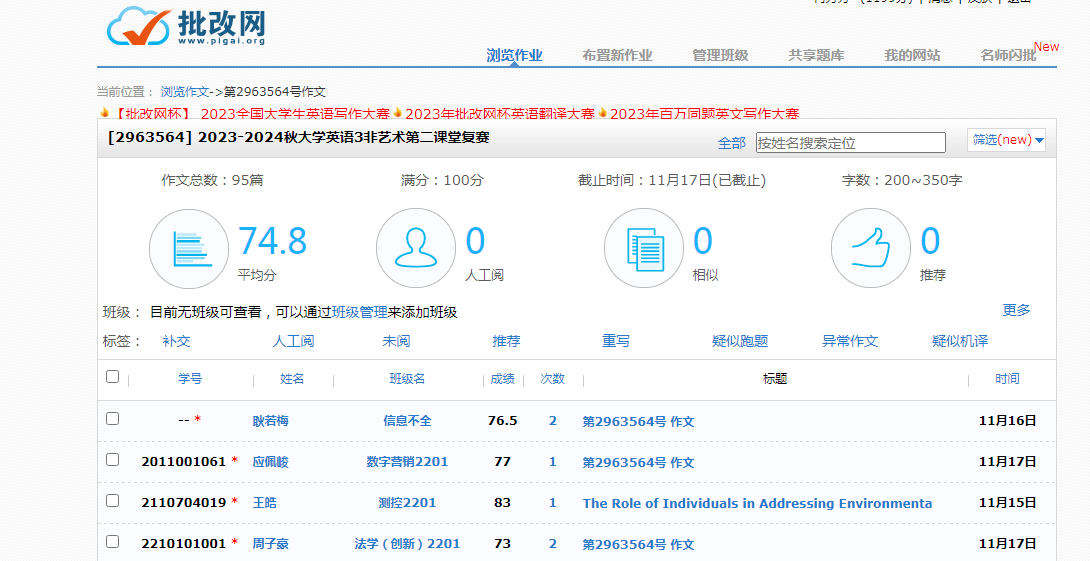Open student 应佩峻's name link
Viewport: 1090px width, 561px height.
pyautogui.click(x=270, y=462)
